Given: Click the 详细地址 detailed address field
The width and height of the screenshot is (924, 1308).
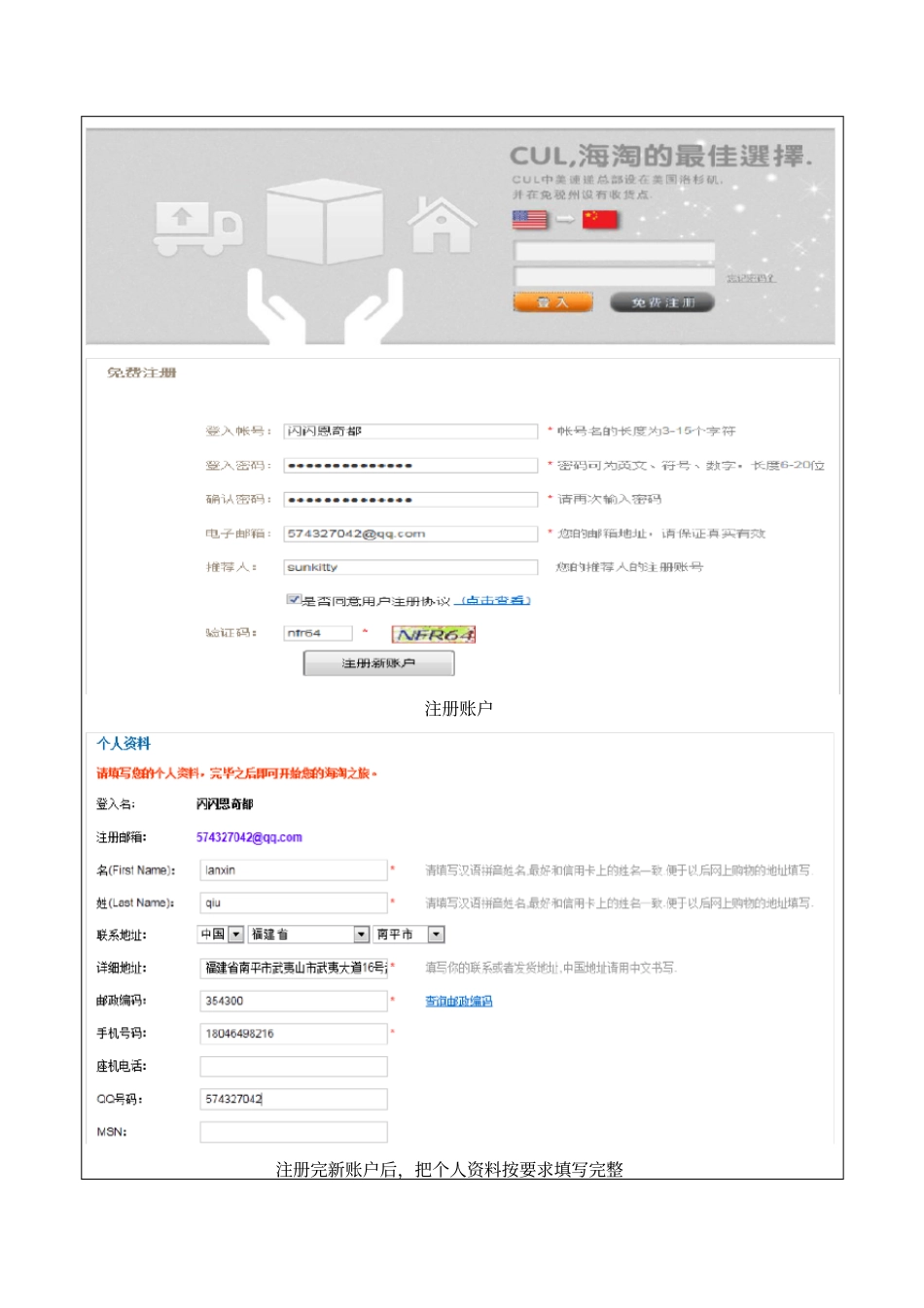Looking at the screenshot, I should pos(294,968).
